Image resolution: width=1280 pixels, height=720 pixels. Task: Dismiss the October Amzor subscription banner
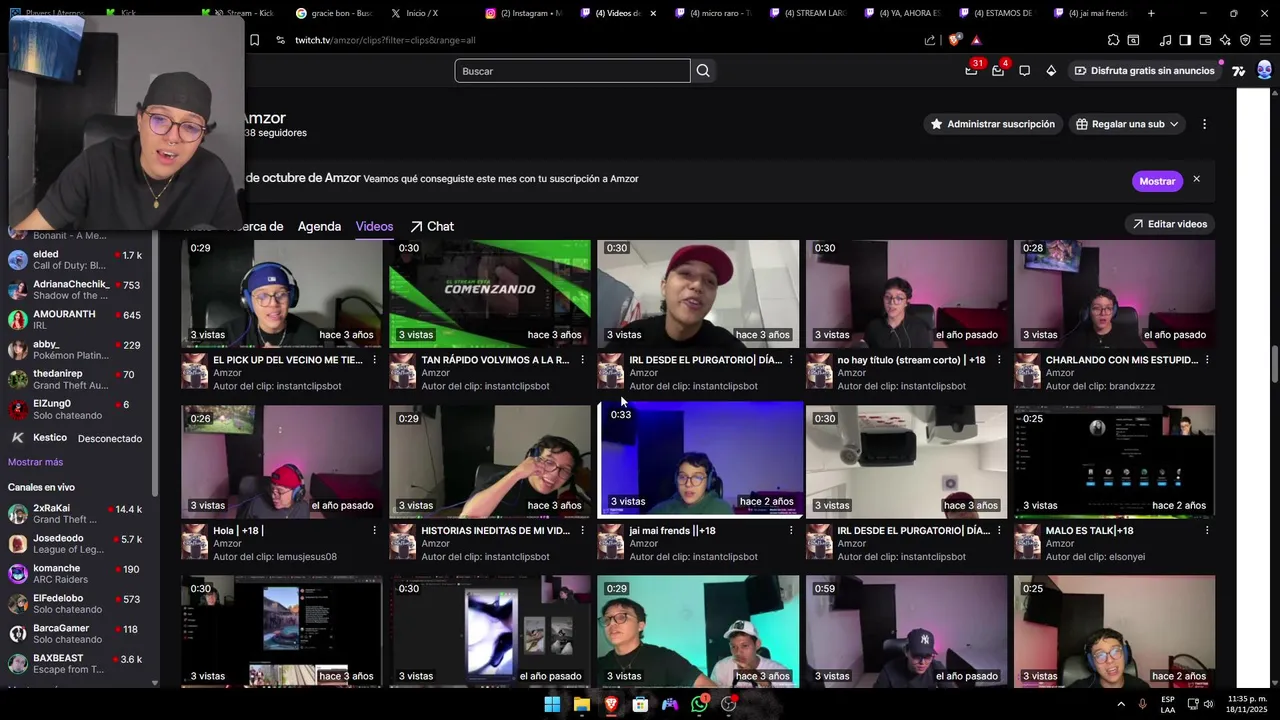[x=1196, y=179]
